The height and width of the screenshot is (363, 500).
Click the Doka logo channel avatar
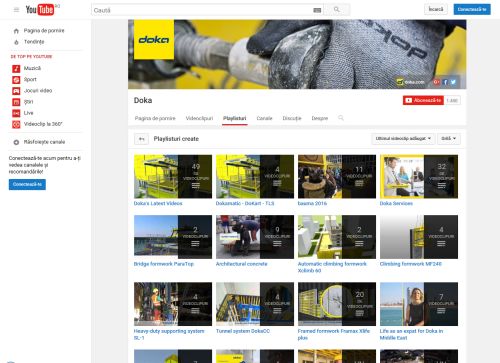click(x=154, y=39)
